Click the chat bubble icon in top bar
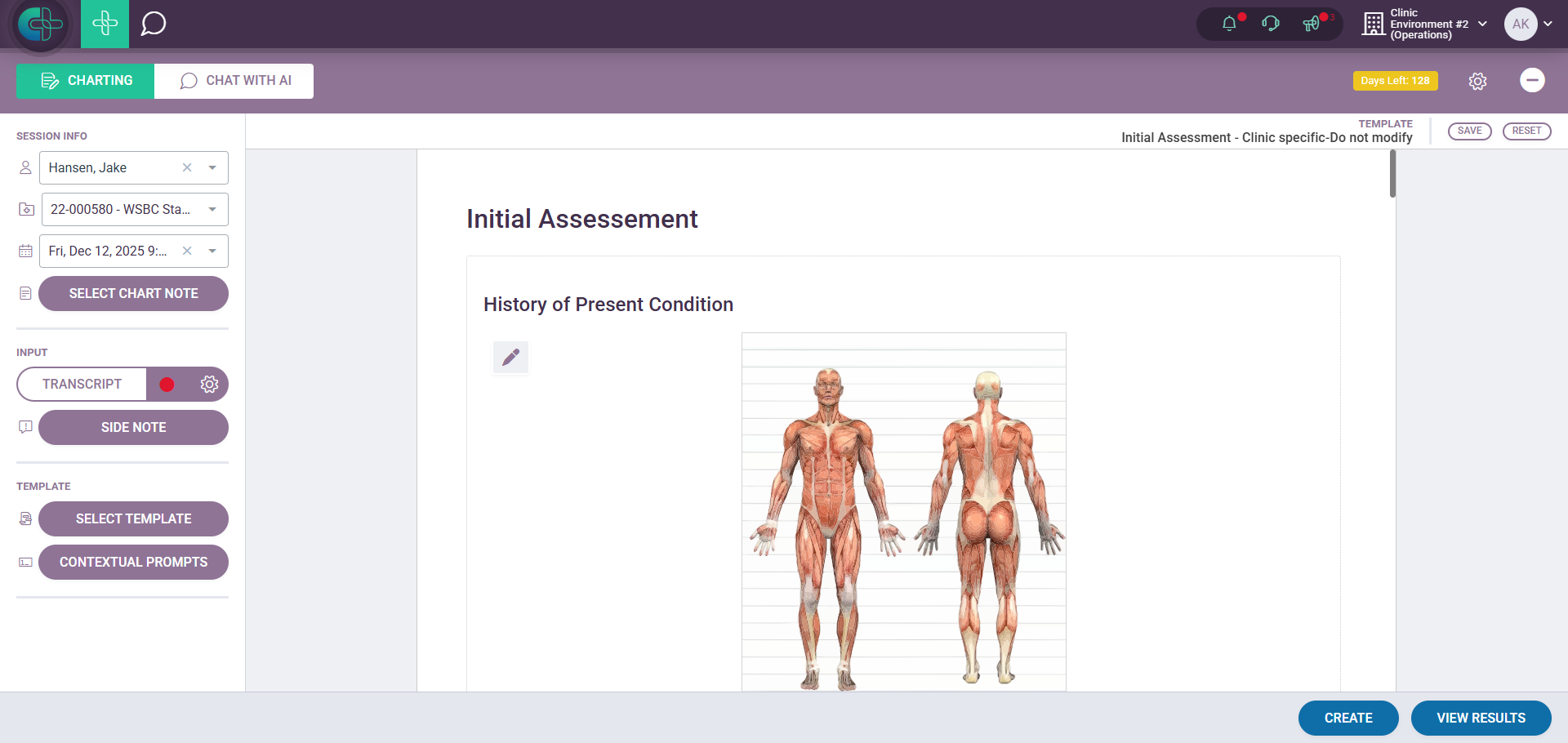The height and width of the screenshot is (743, 1568). [x=153, y=24]
